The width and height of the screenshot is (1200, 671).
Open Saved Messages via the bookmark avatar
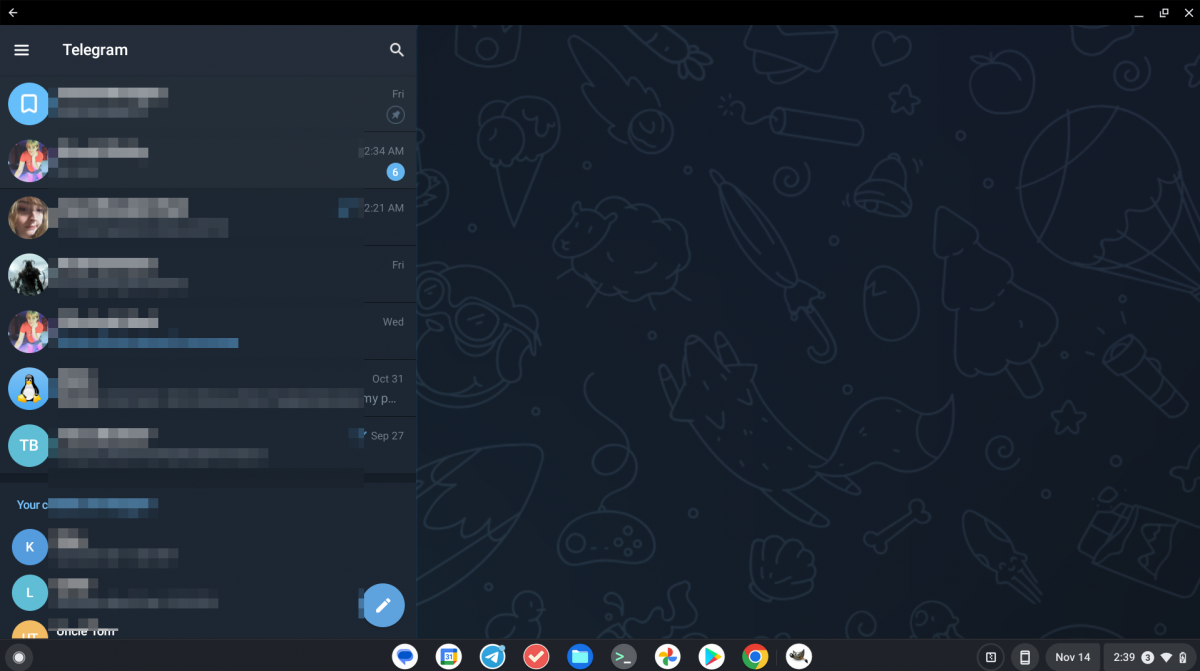coord(29,104)
